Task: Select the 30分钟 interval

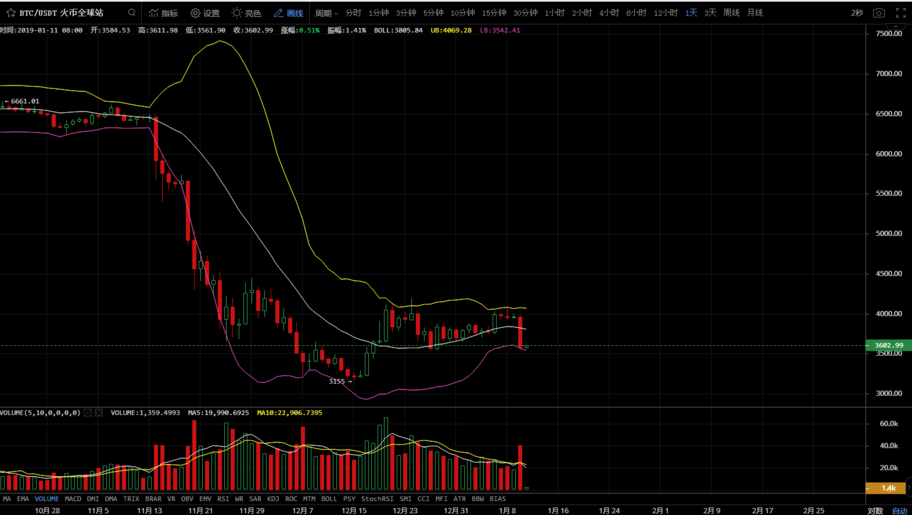Action: point(525,13)
